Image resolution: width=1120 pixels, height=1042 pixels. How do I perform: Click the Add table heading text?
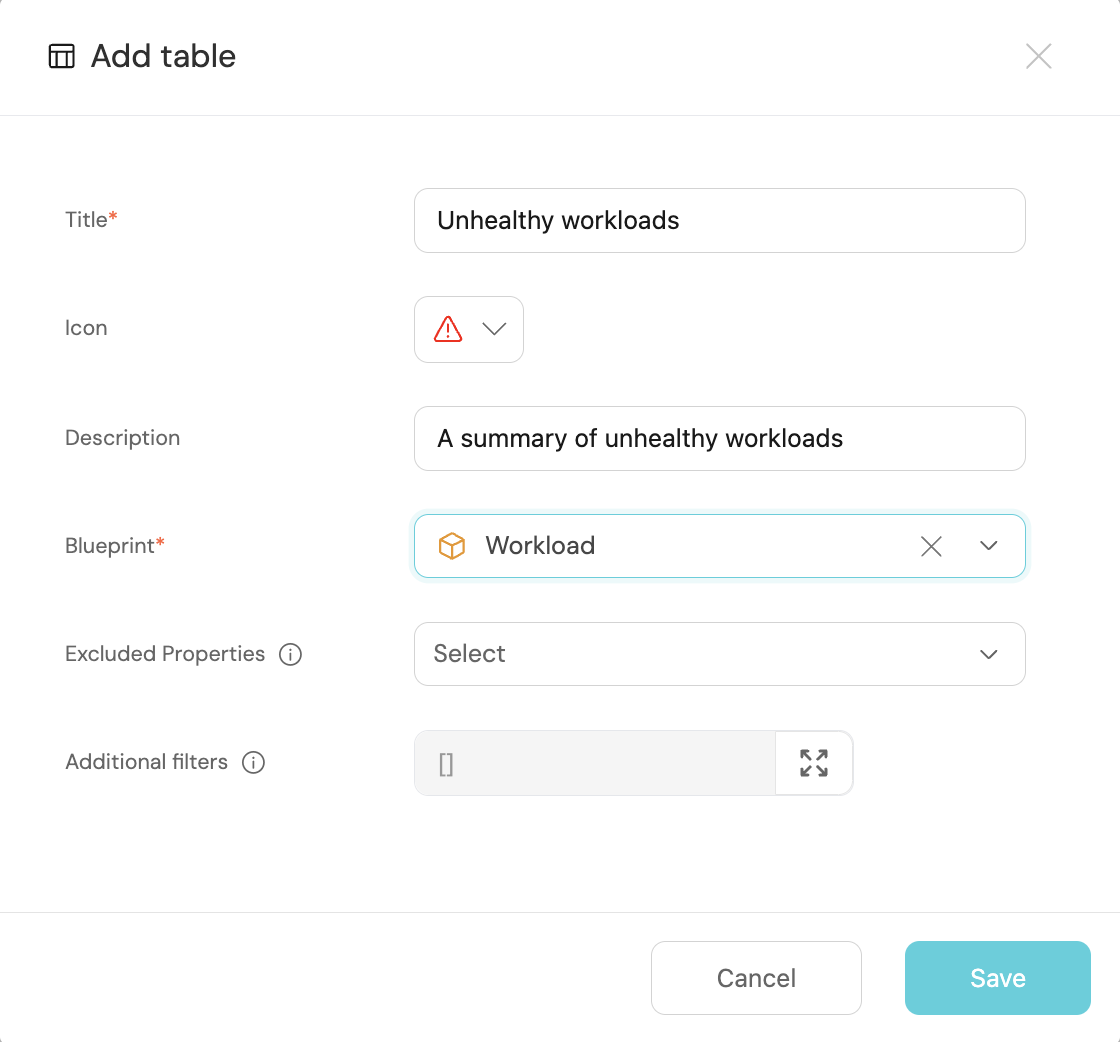[x=163, y=56]
